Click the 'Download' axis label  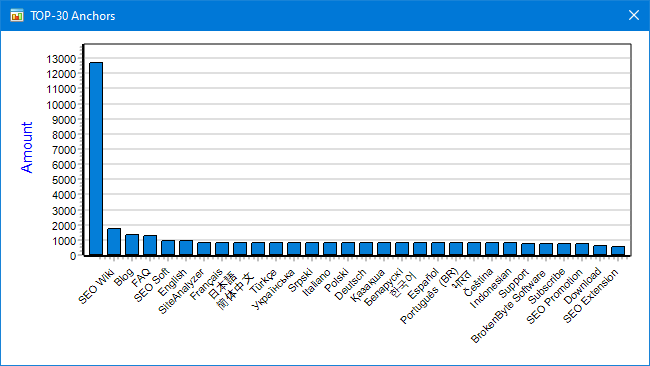[583, 286]
